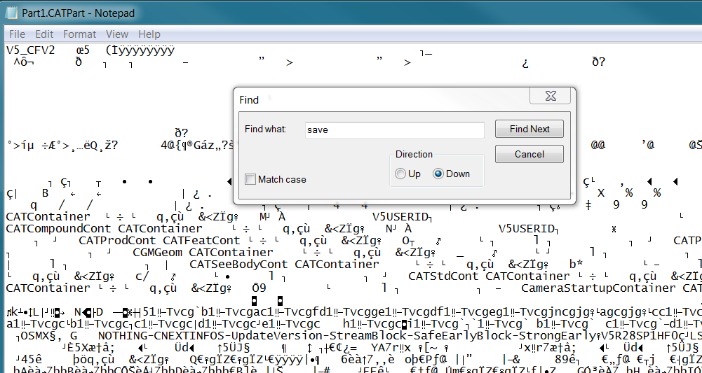Close the Find dialog with X button
Screen dimensions: 702x373
[x=550, y=96]
